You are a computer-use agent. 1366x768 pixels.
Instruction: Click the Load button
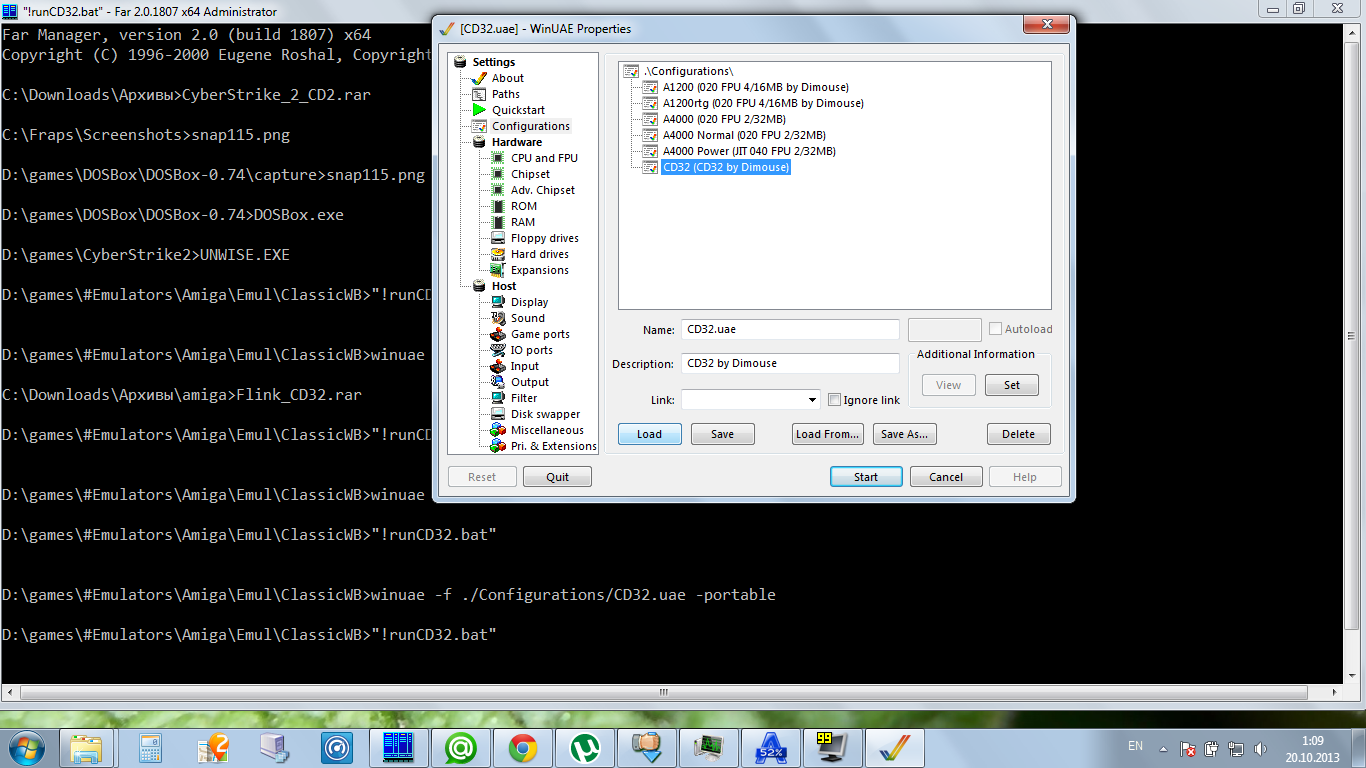649,434
